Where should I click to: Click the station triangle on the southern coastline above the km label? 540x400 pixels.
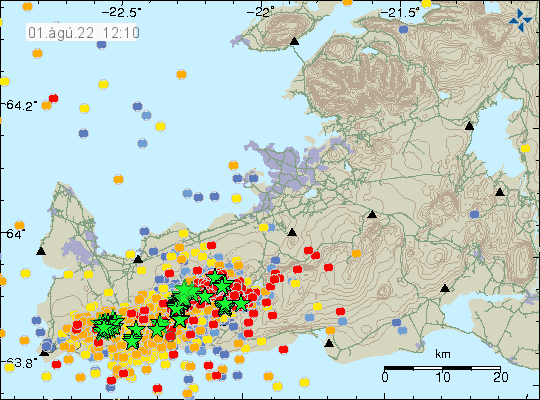click(329, 343)
